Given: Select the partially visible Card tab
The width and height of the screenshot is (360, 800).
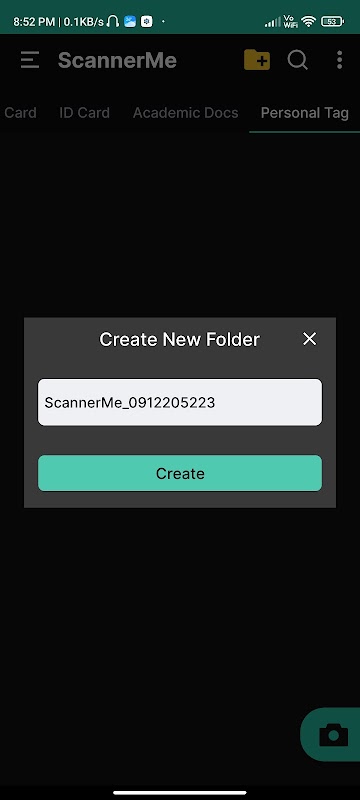Looking at the screenshot, I should [19, 113].
